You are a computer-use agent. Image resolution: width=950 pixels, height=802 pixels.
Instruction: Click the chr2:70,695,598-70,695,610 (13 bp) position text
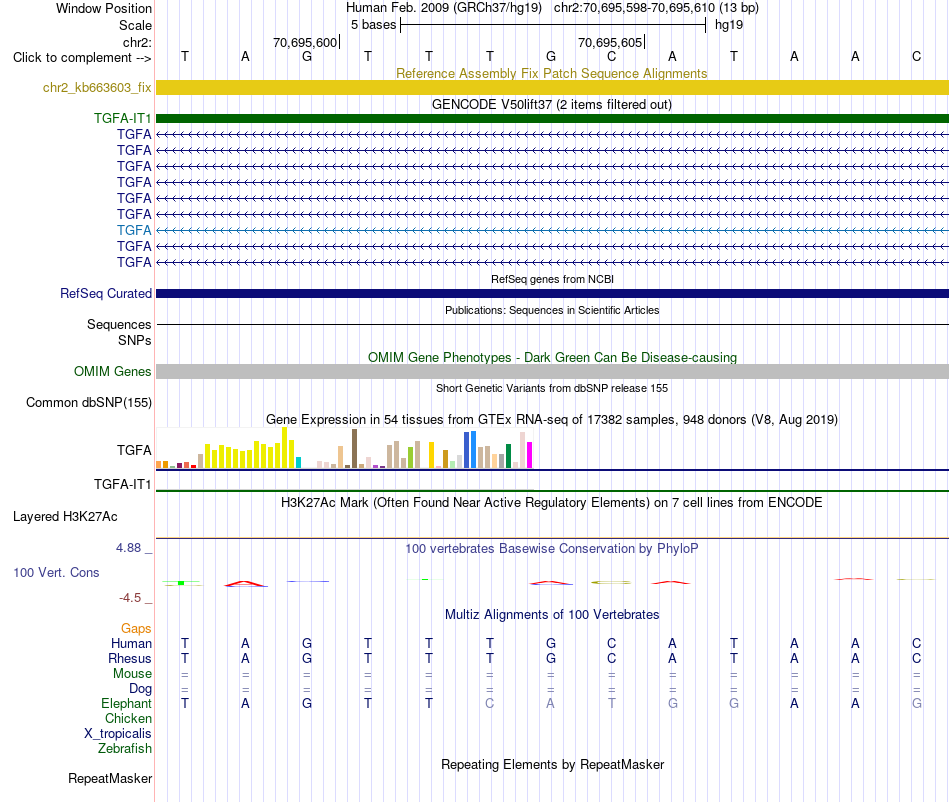pos(656,8)
